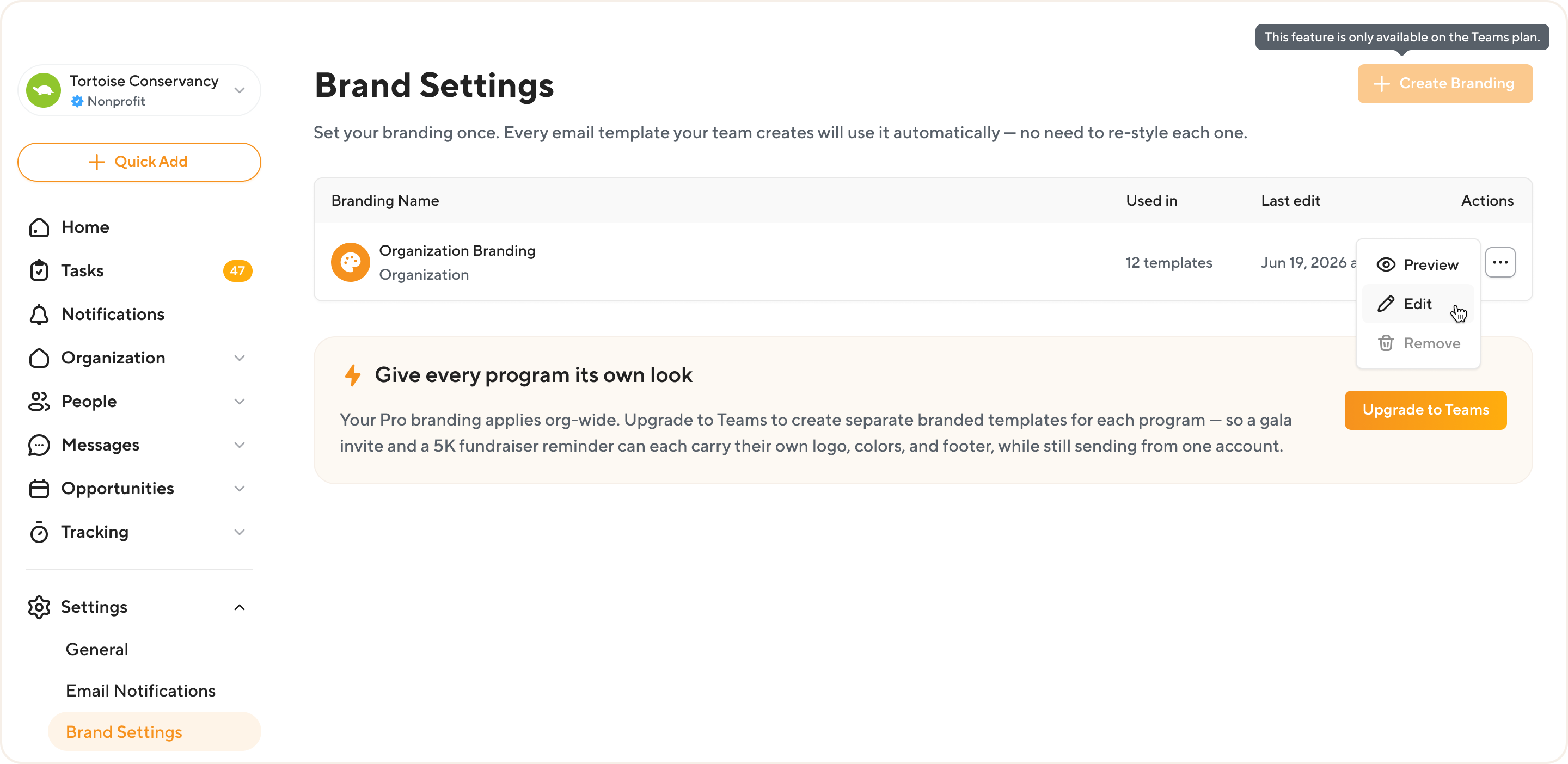1568x764 pixels.
Task: Open Tasks via clipboard icon
Action: point(39,270)
